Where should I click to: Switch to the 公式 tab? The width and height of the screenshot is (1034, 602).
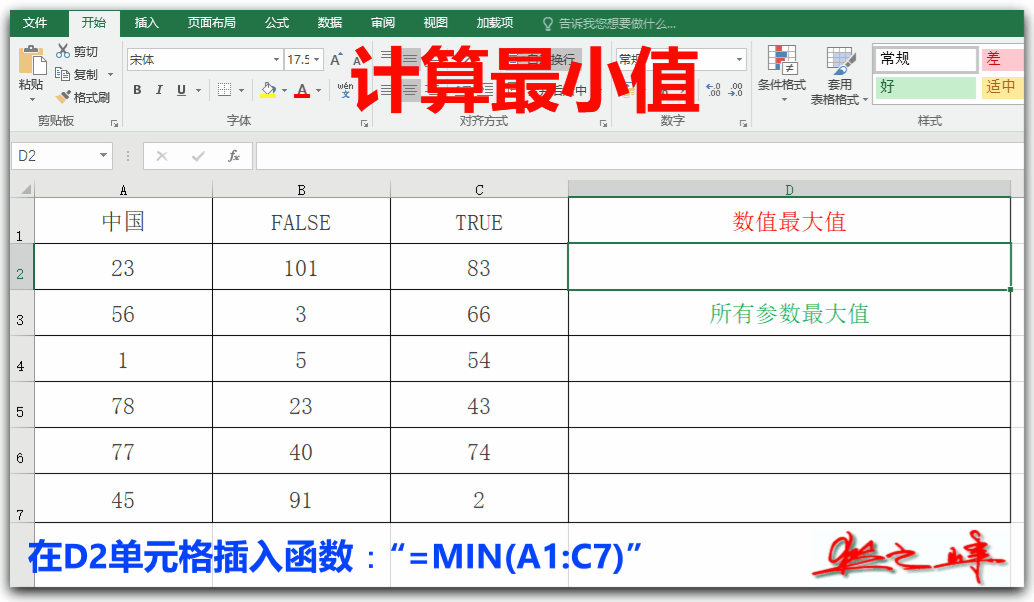(276, 23)
